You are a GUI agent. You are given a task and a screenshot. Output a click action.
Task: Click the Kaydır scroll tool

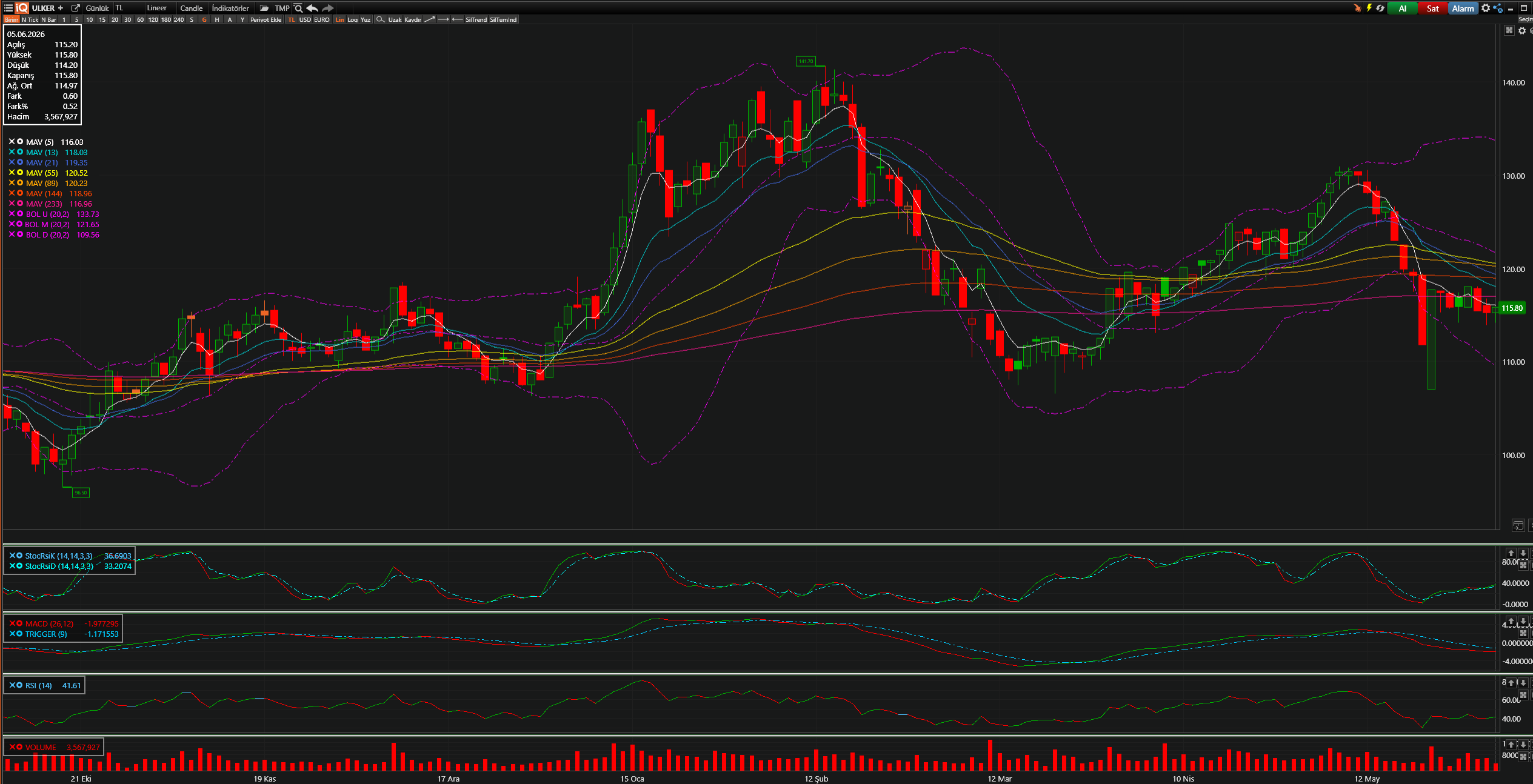coord(413,19)
